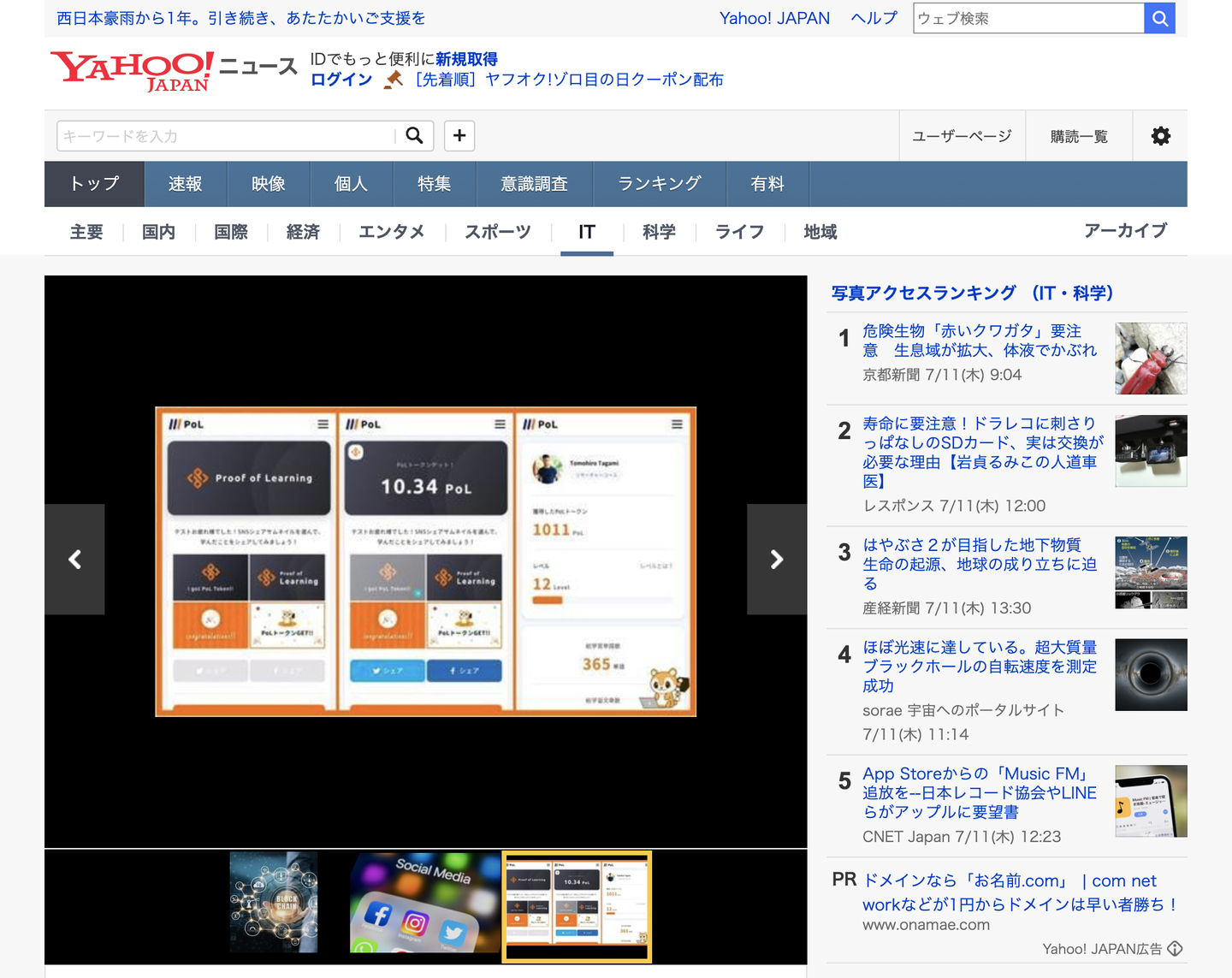
Task: Click the auction gavel icon near login
Action: 394,80
